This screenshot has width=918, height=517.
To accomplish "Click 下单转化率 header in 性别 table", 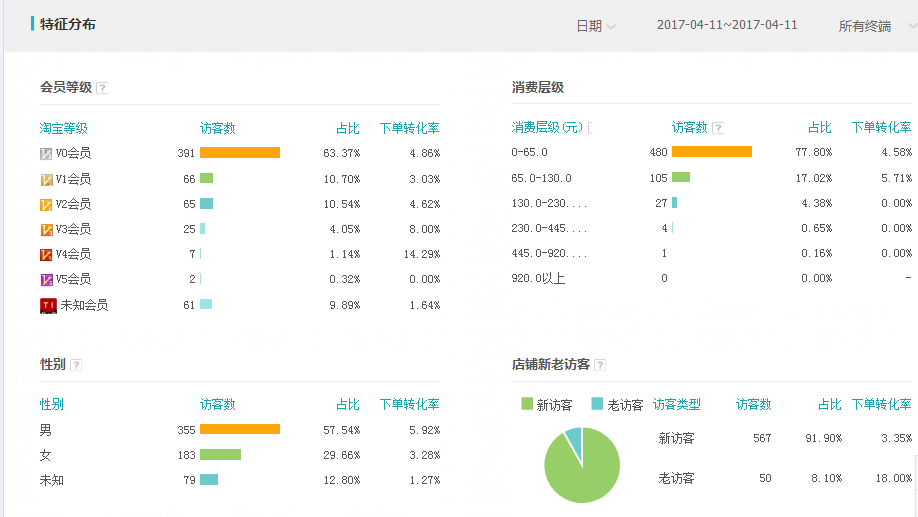I will [409, 404].
